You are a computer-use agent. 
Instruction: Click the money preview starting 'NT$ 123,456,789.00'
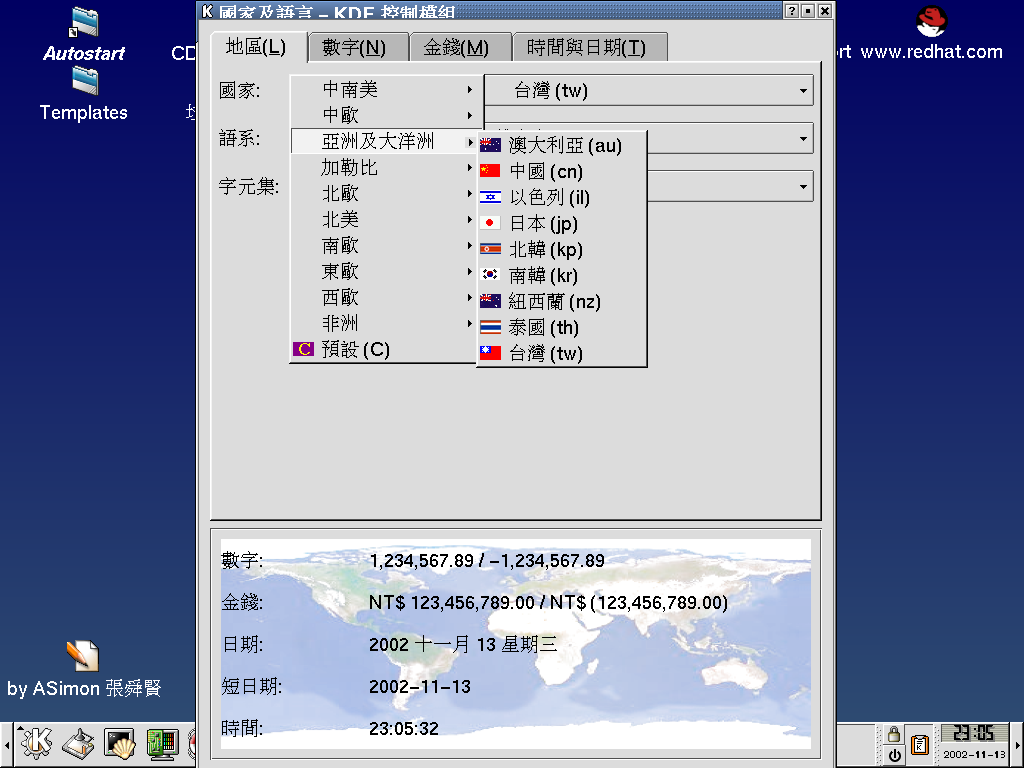tap(549, 603)
